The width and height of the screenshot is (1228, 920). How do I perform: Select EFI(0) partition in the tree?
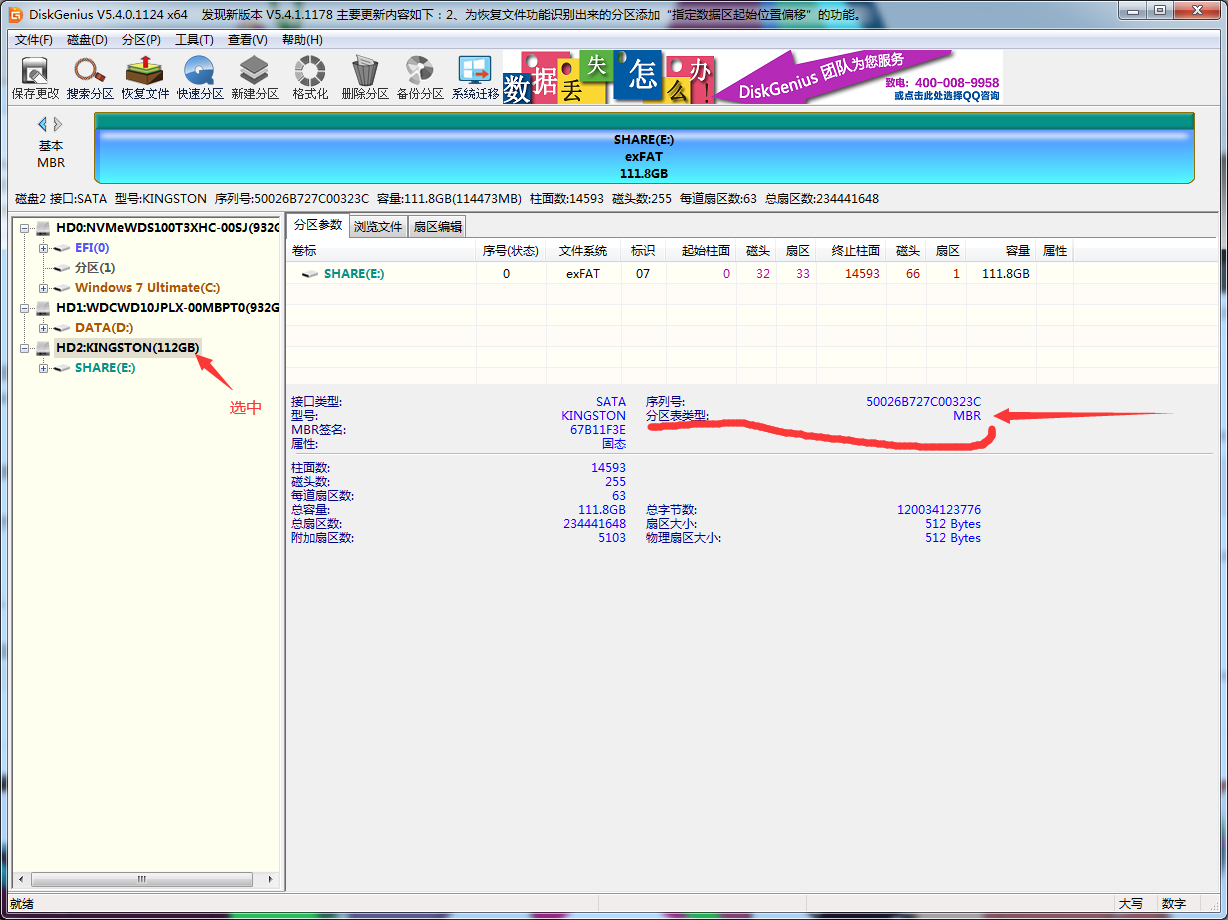(92, 248)
